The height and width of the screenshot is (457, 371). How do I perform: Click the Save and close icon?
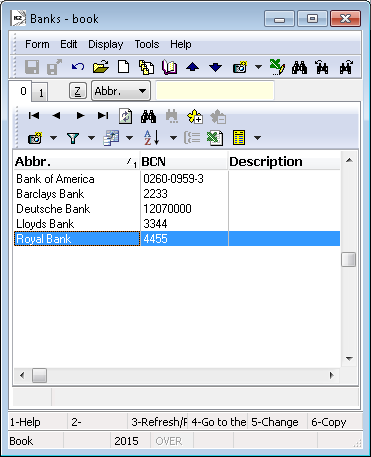54,67
